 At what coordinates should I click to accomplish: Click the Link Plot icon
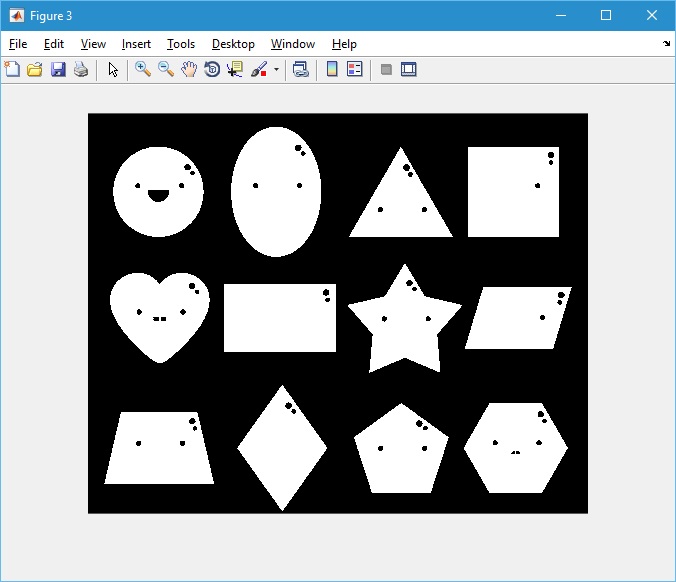(x=300, y=69)
